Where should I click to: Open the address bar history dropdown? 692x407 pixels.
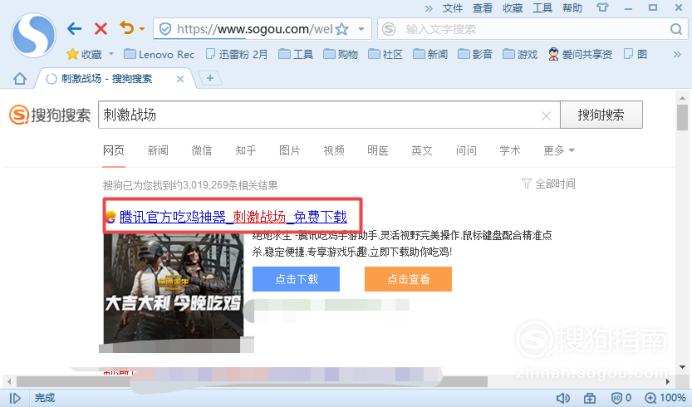pyautogui.click(x=361, y=29)
